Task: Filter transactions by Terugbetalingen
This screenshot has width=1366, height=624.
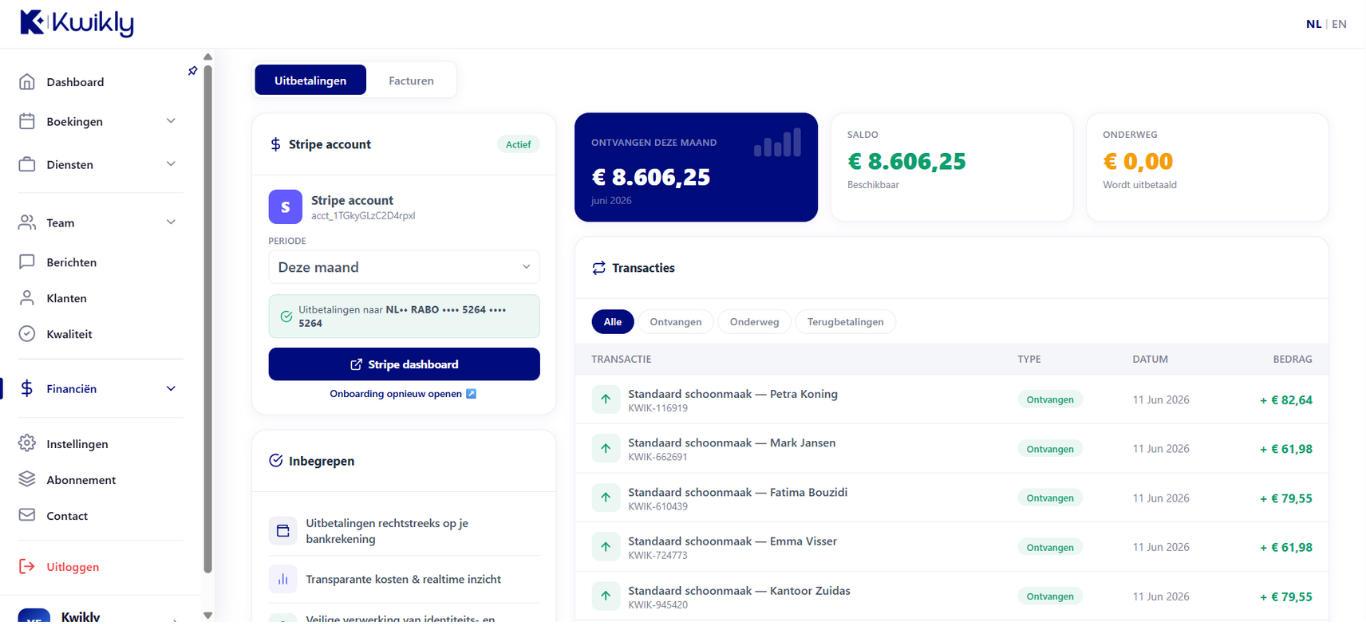Action: (846, 322)
